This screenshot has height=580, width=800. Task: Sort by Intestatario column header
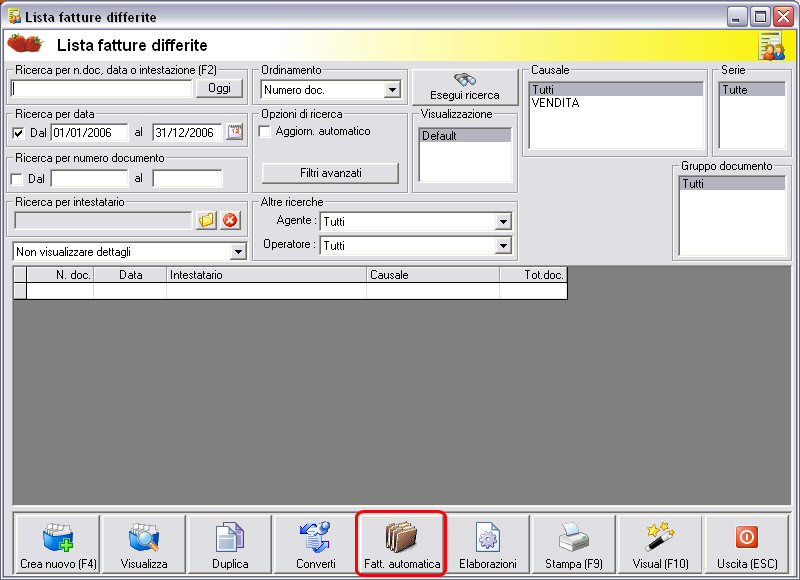click(x=266, y=275)
